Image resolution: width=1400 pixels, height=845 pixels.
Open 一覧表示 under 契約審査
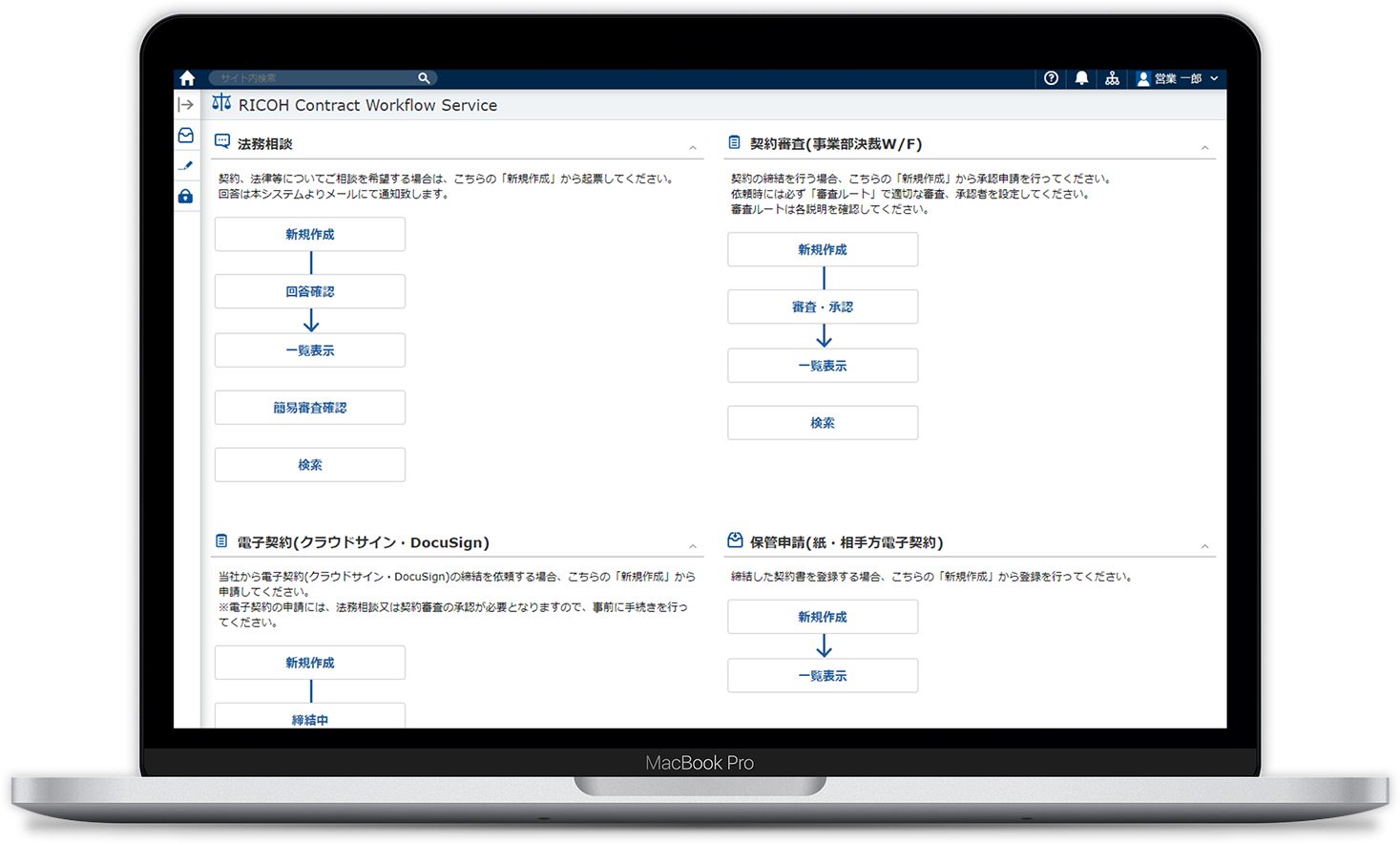(x=823, y=366)
